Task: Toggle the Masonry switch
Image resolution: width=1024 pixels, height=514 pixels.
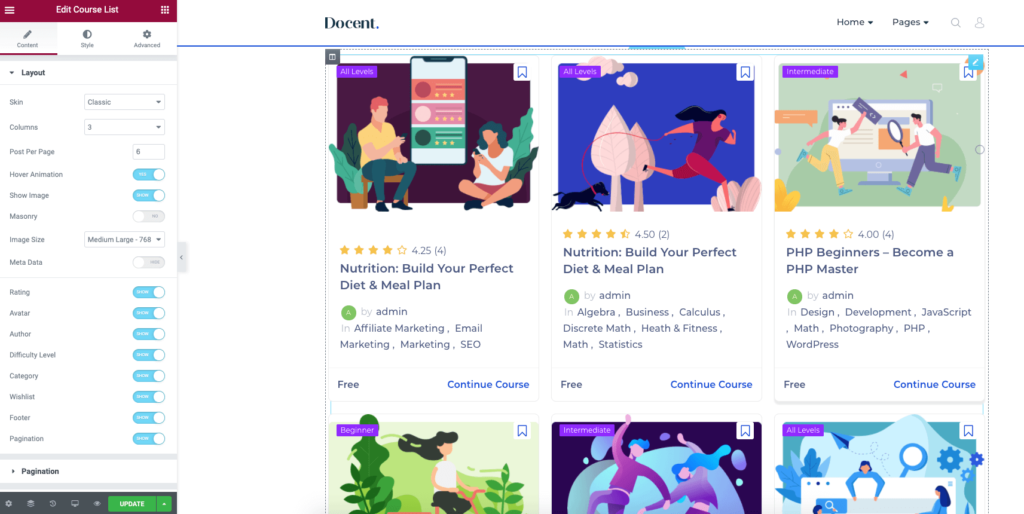Action: click(x=149, y=216)
